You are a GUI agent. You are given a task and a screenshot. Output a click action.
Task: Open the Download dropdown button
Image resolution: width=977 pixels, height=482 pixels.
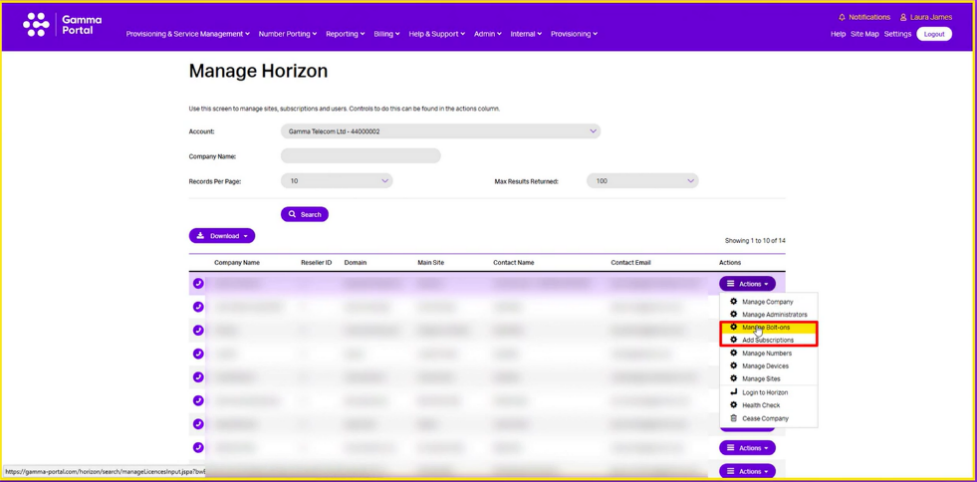tap(222, 236)
